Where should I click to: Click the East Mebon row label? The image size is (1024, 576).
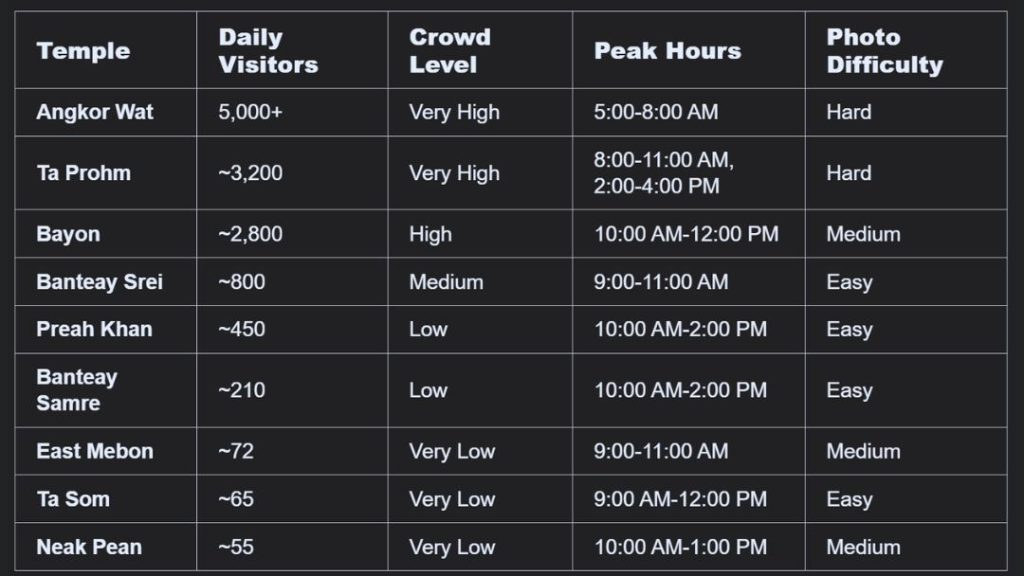95,451
